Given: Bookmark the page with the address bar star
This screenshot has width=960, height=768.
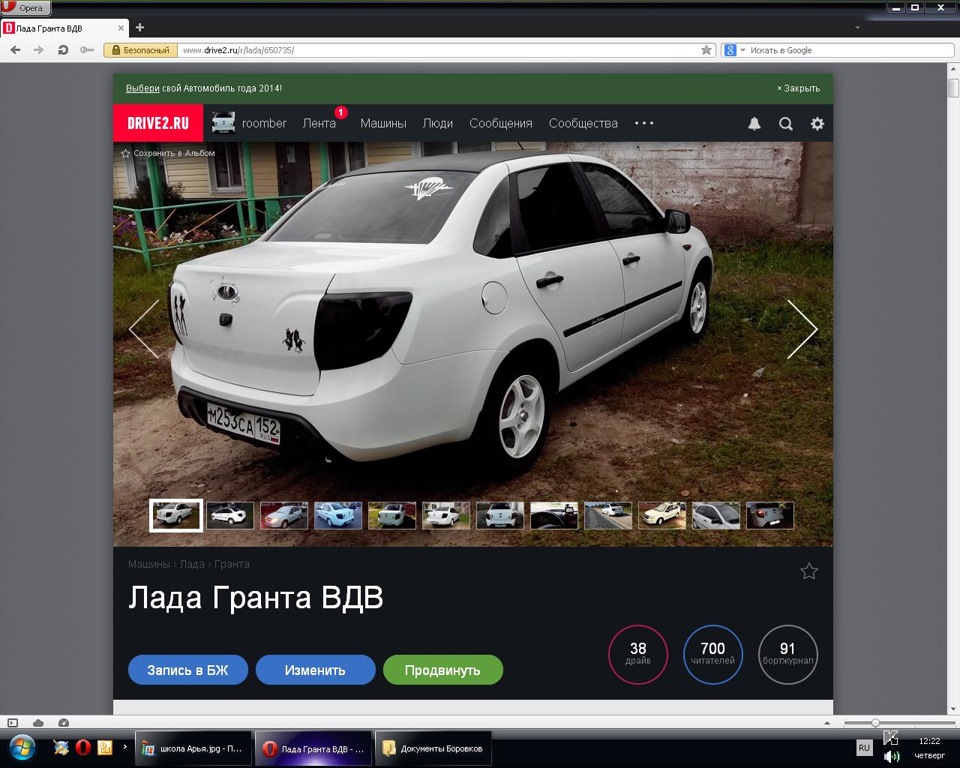Looking at the screenshot, I should tap(707, 49).
